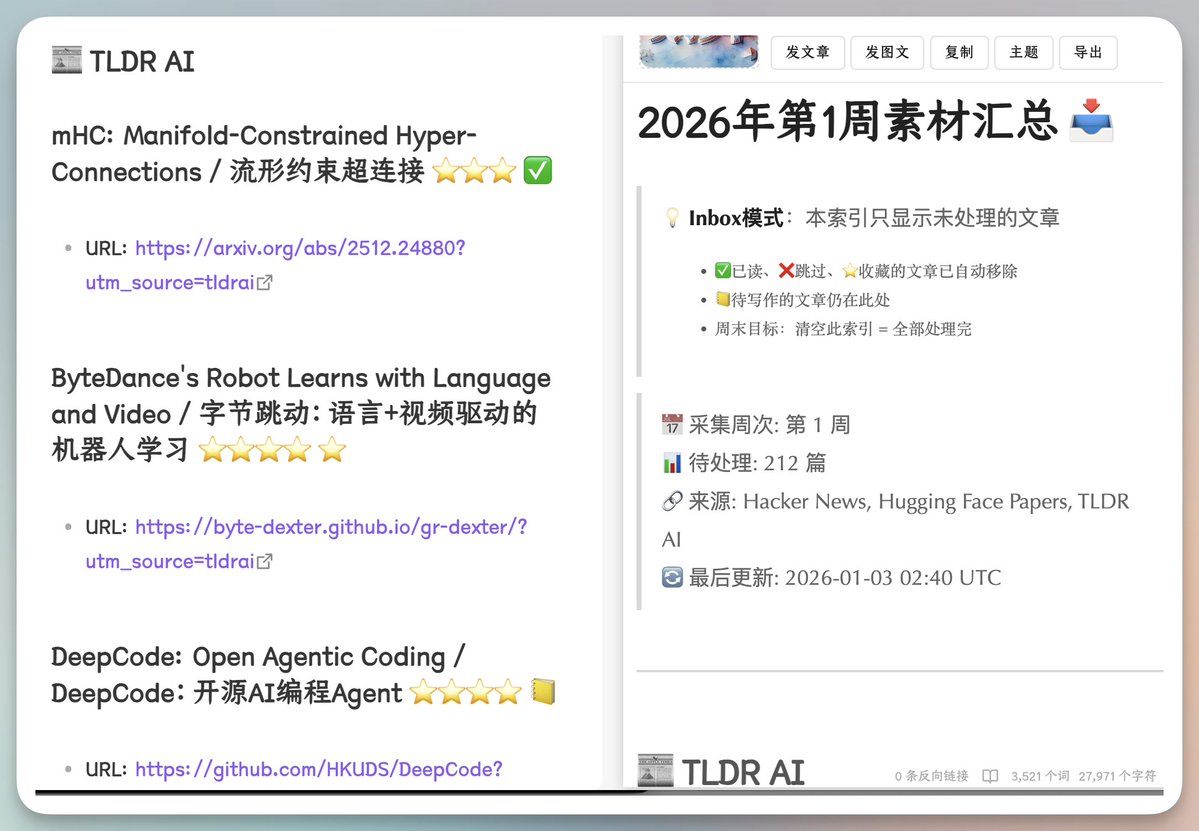Click the fifth star on the ByteDance heading
Viewport: 1199px width, 831px height.
(x=332, y=450)
